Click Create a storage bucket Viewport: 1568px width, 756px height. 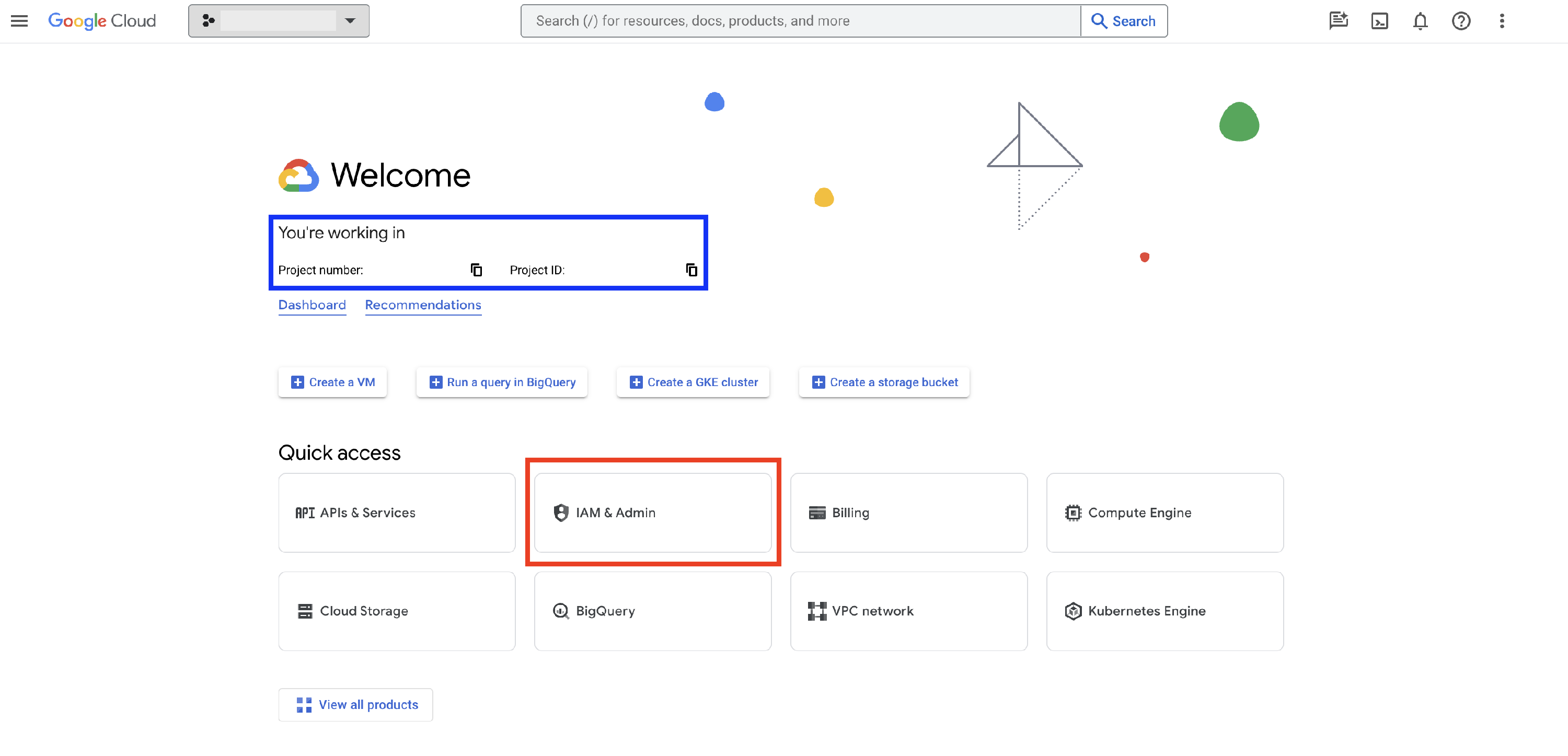884,381
